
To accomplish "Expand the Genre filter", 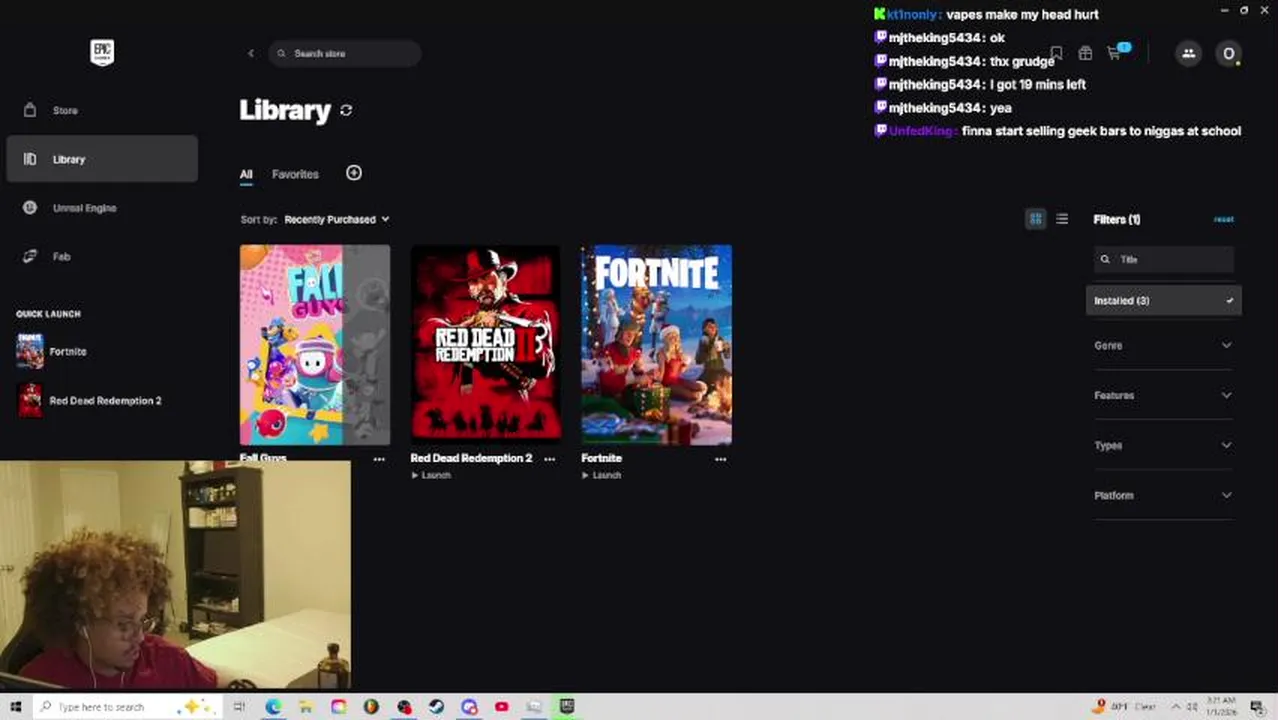I will tap(1164, 345).
